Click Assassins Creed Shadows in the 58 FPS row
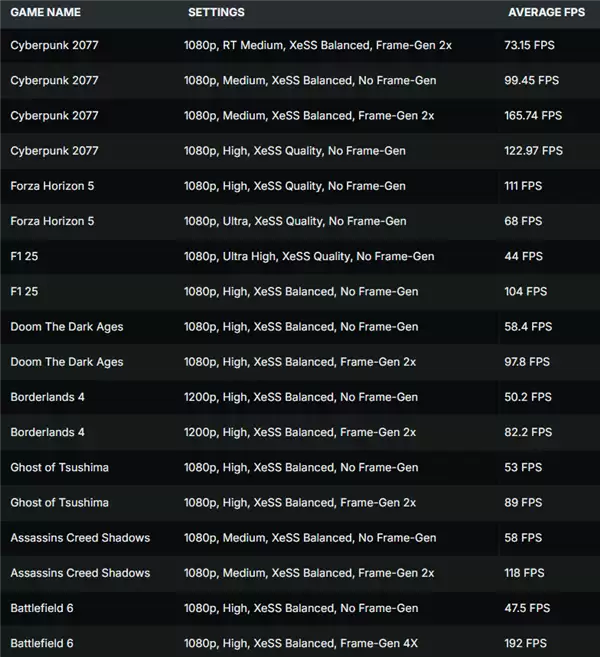 click(80, 538)
